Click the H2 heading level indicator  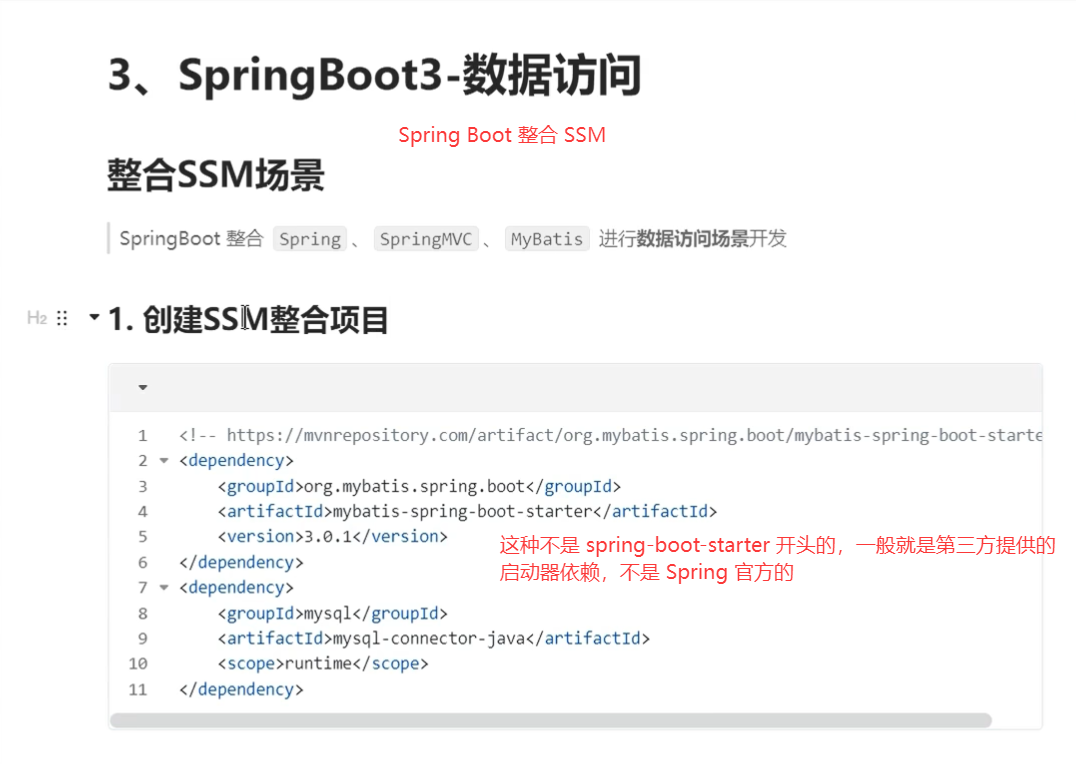point(37,318)
